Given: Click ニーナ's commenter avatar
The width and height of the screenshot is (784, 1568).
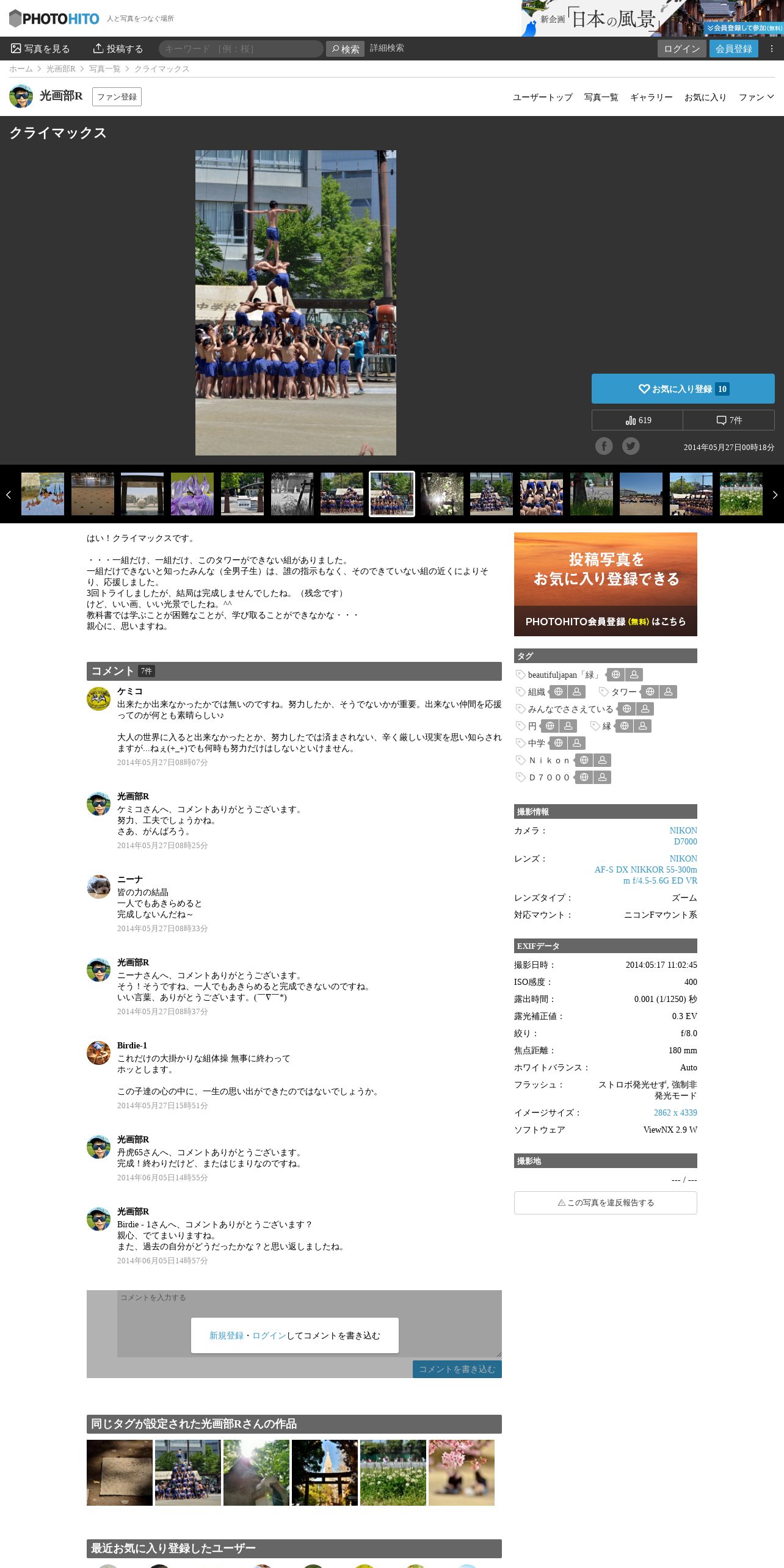Looking at the screenshot, I should click(x=98, y=887).
